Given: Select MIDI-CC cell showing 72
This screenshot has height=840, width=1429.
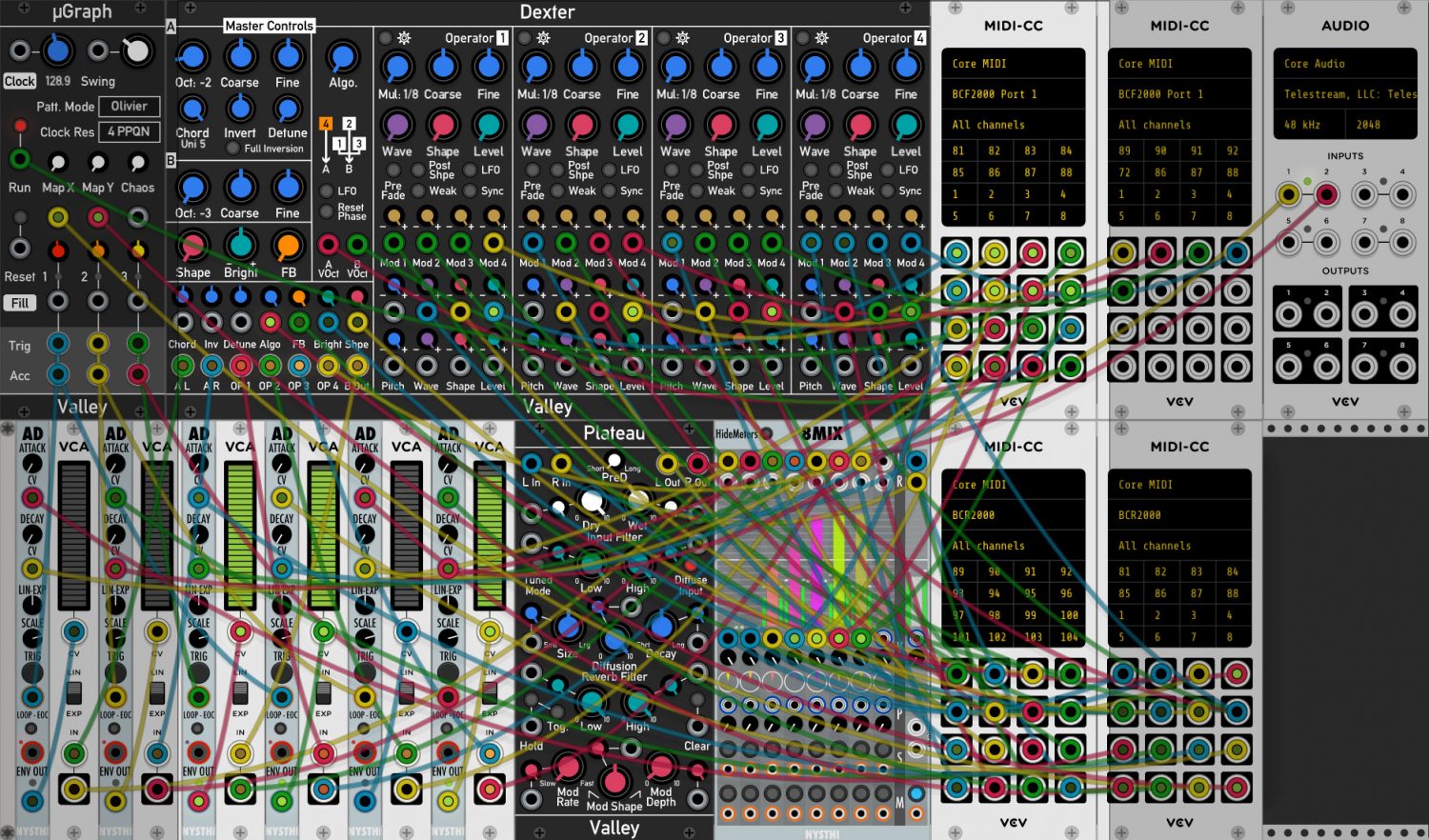Looking at the screenshot, I should click(1125, 172).
